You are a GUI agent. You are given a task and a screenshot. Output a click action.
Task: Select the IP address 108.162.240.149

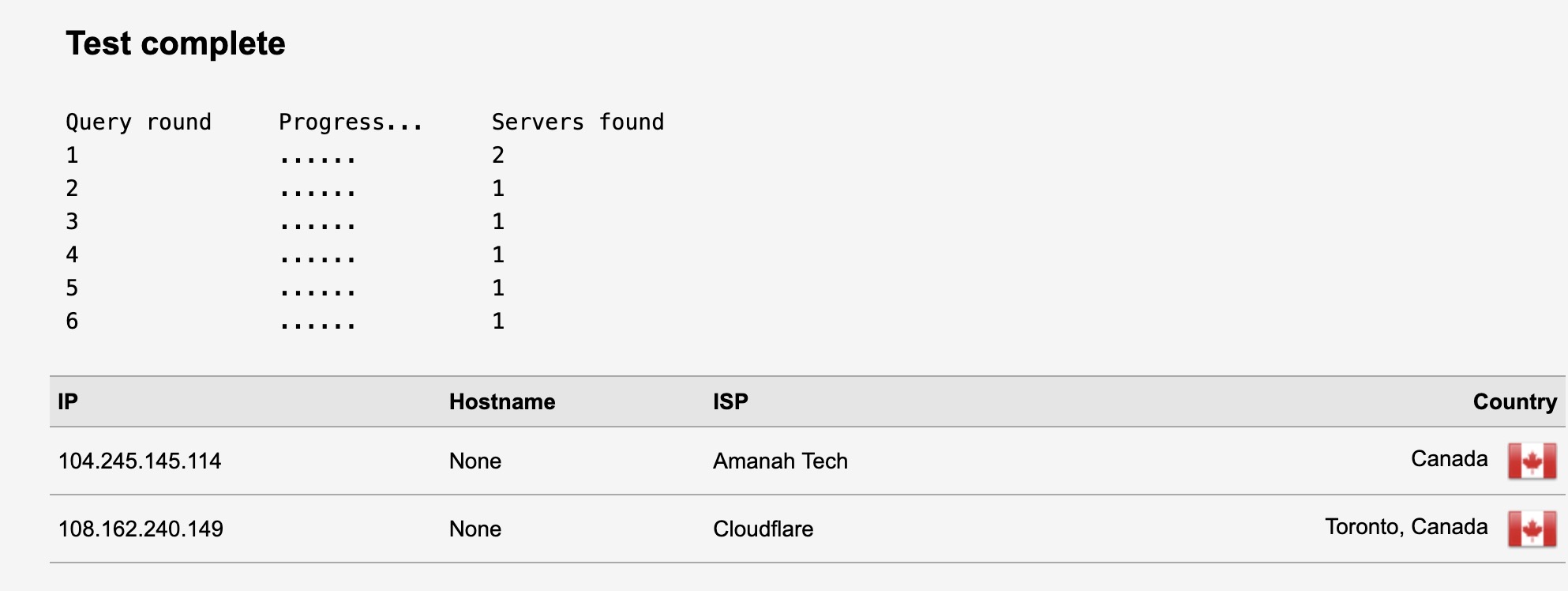141,529
